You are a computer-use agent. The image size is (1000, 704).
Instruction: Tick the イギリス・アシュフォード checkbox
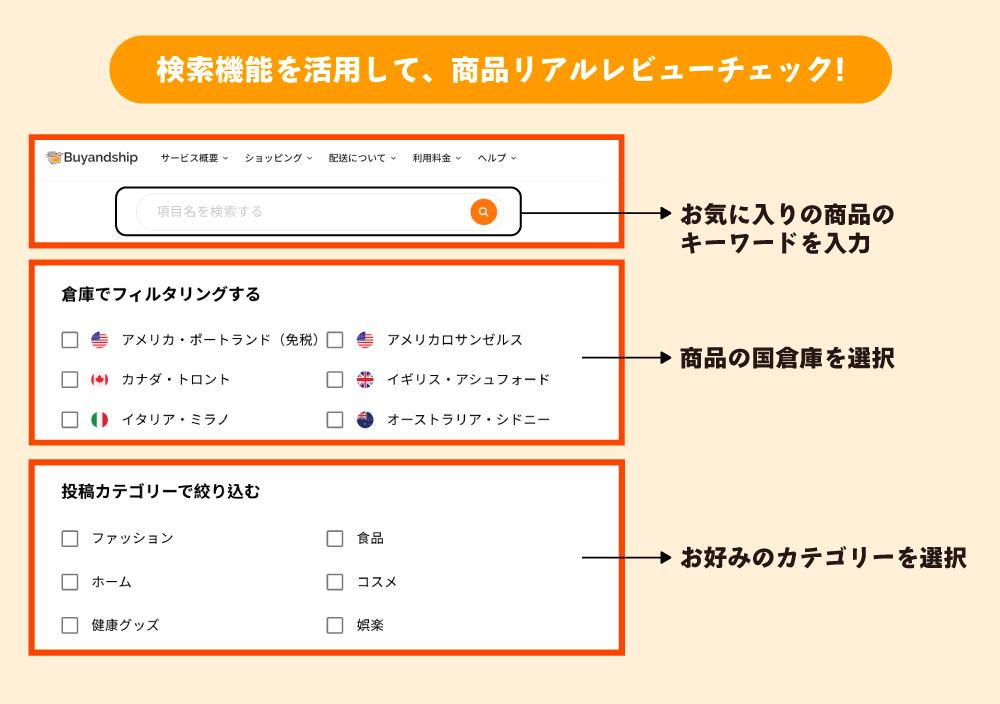335,380
